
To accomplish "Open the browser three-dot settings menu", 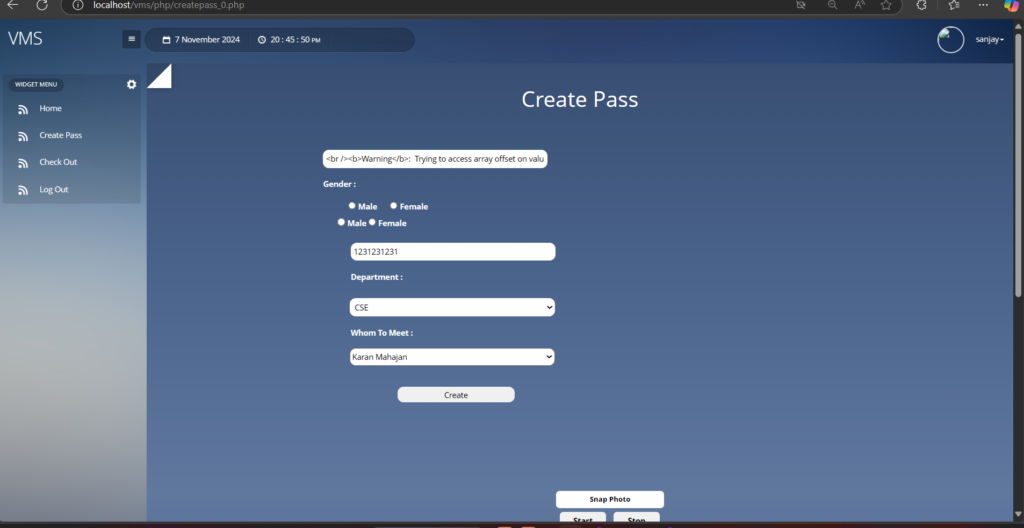I will pyautogui.click(x=984, y=5).
